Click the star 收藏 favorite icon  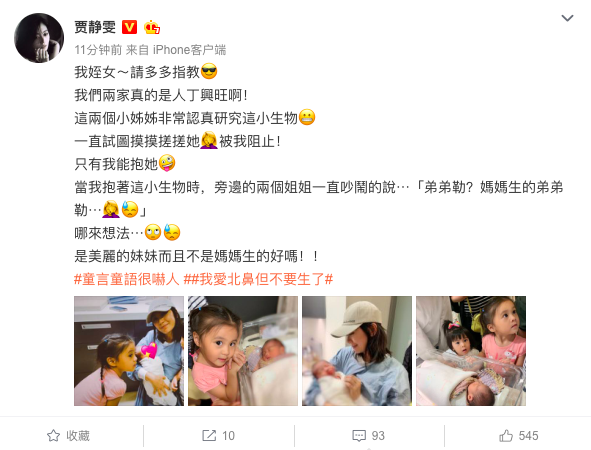click(53, 436)
